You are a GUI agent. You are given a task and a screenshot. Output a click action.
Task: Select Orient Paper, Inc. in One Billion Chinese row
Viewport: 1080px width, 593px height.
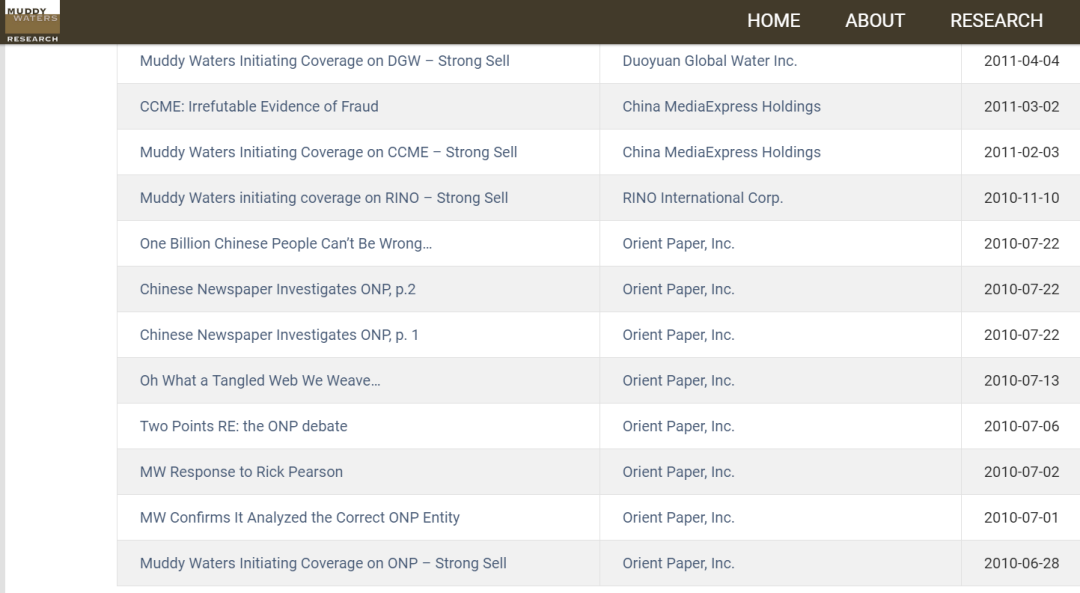[678, 243]
